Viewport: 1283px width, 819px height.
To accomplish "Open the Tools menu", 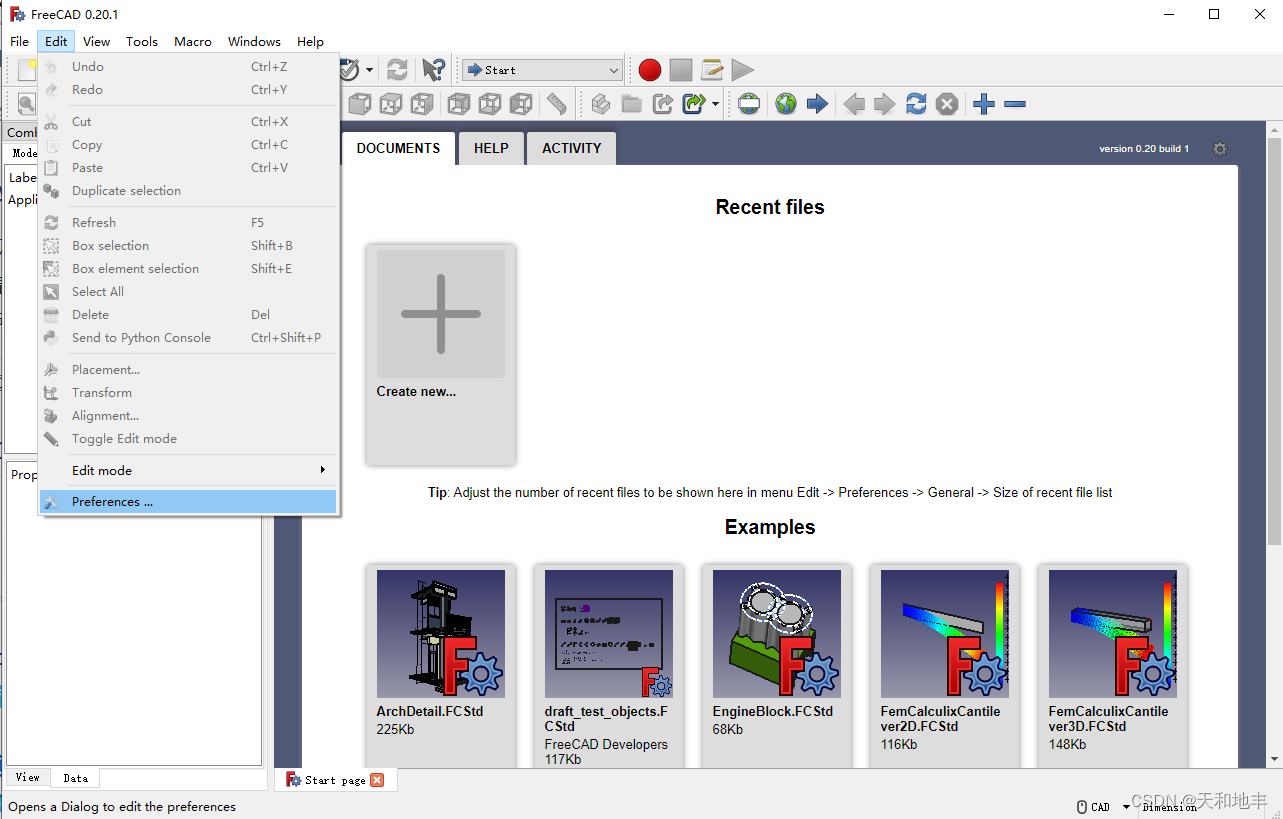I will click(x=142, y=41).
